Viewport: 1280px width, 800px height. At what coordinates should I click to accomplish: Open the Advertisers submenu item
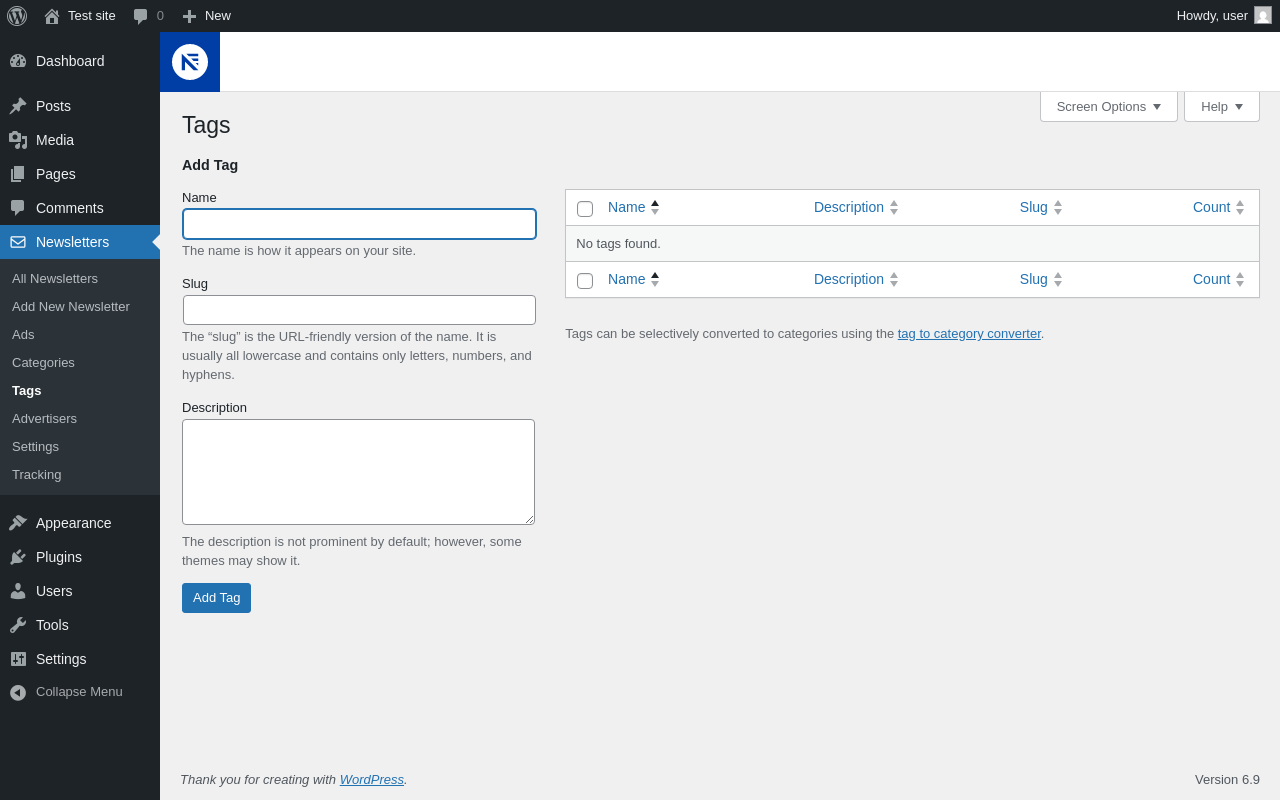tap(44, 418)
